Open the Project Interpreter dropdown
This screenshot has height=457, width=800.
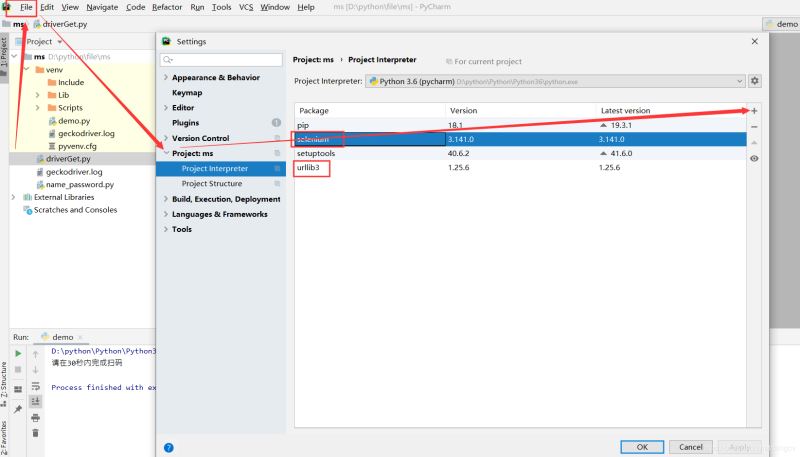coord(555,81)
